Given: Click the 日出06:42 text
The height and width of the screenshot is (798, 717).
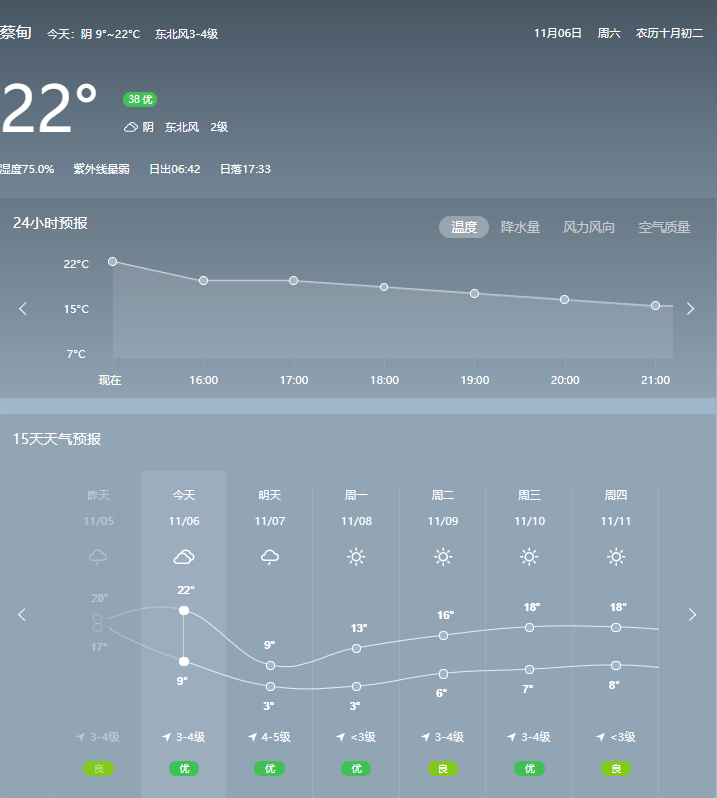Looking at the screenshot, I should coord(175,169).
